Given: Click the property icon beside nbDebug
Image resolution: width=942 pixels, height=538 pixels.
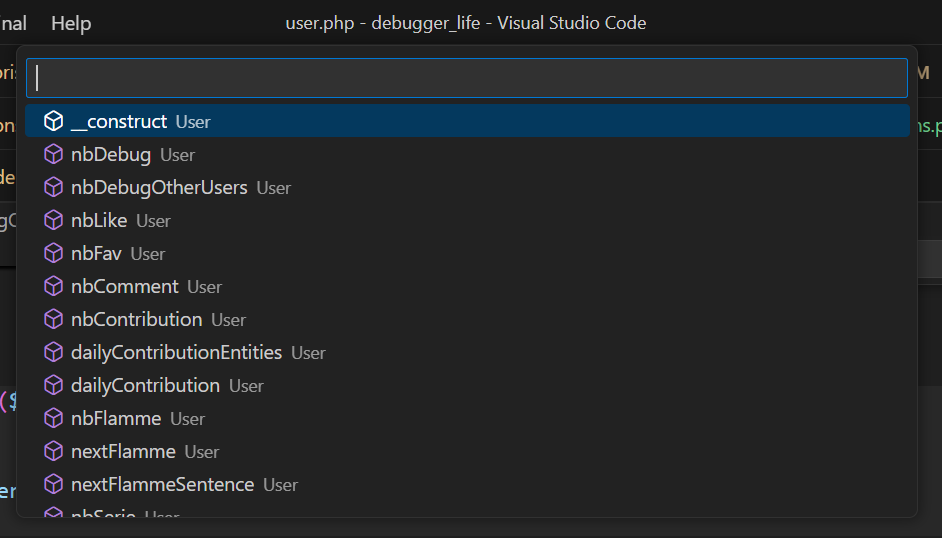Looking at the screenshot, I should (53, 154).
